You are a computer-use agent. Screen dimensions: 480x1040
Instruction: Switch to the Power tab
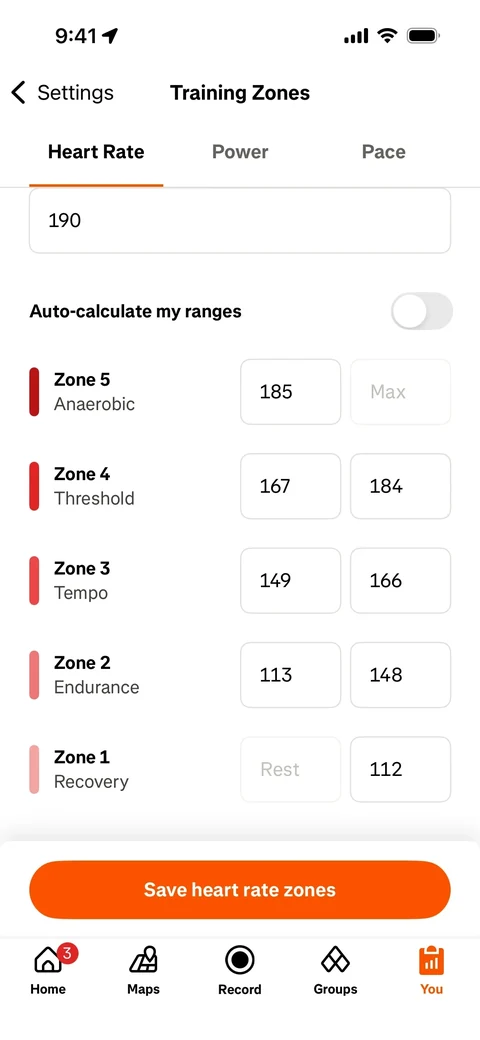(x=240, y=151)
